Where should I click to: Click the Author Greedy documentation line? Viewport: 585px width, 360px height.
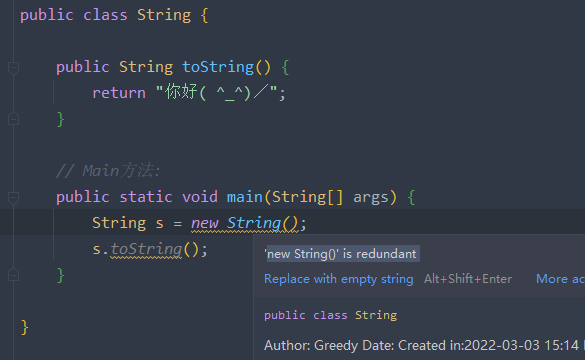coord(423,345)
